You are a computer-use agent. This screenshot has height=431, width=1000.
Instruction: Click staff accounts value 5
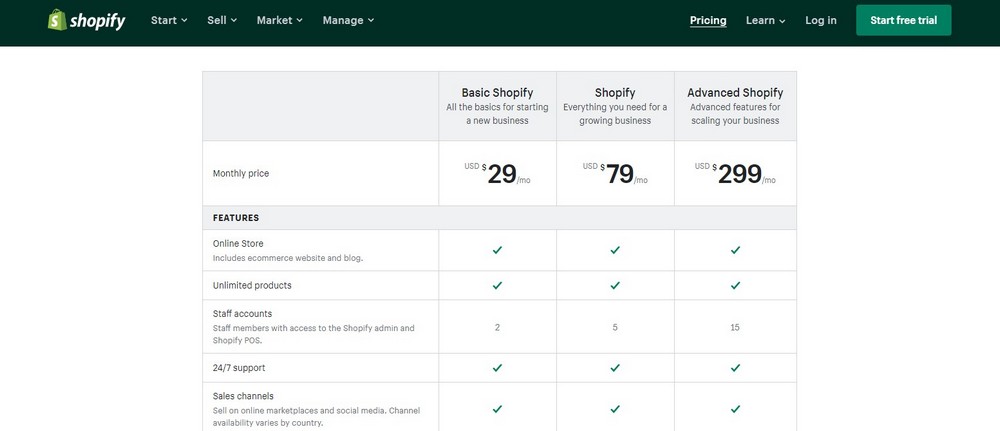pyautogui.click(x=615, y=327)
